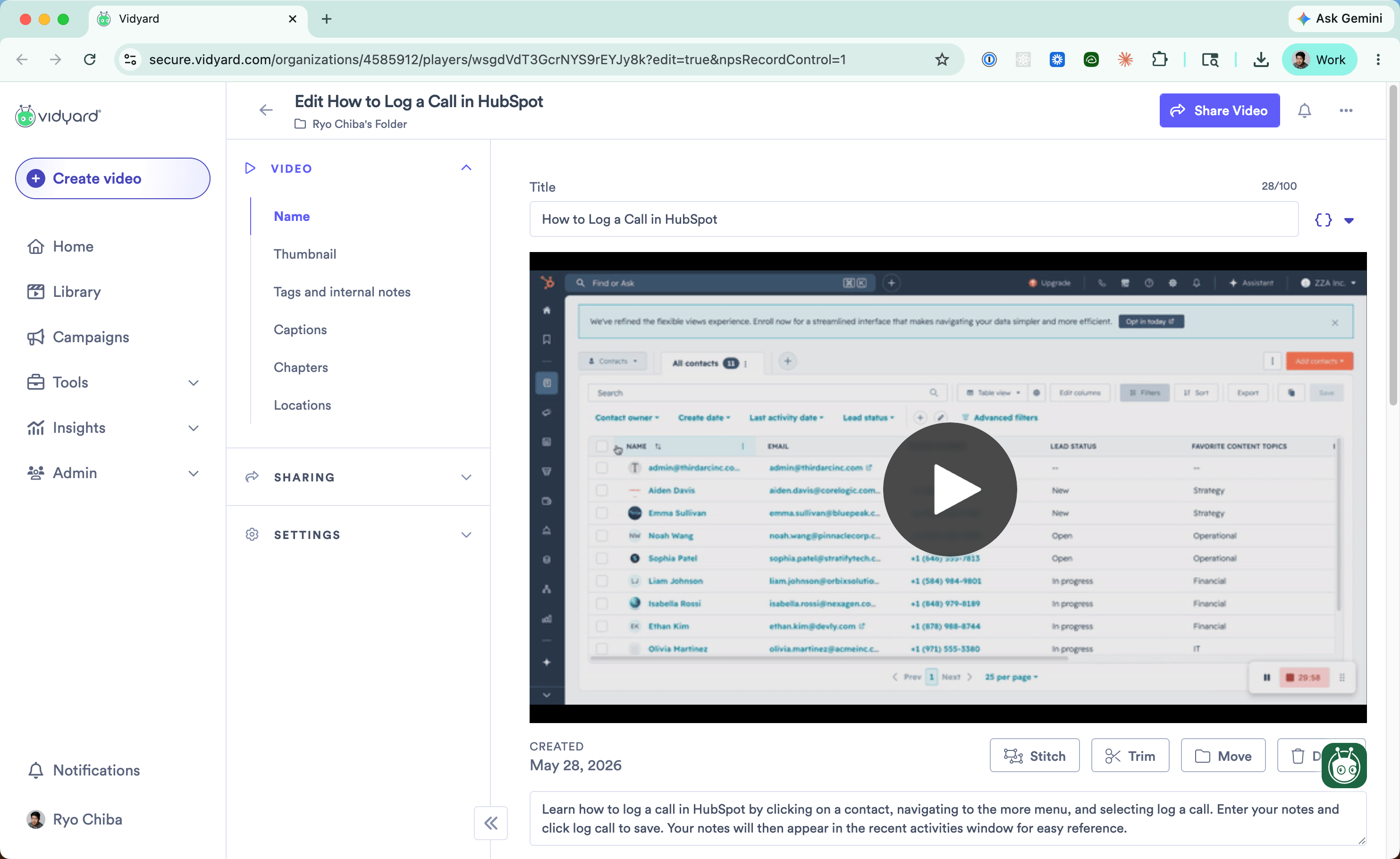Open Chrome three-dot menu
Viewport: 1400px width, 859px height.
[1378, 59]
